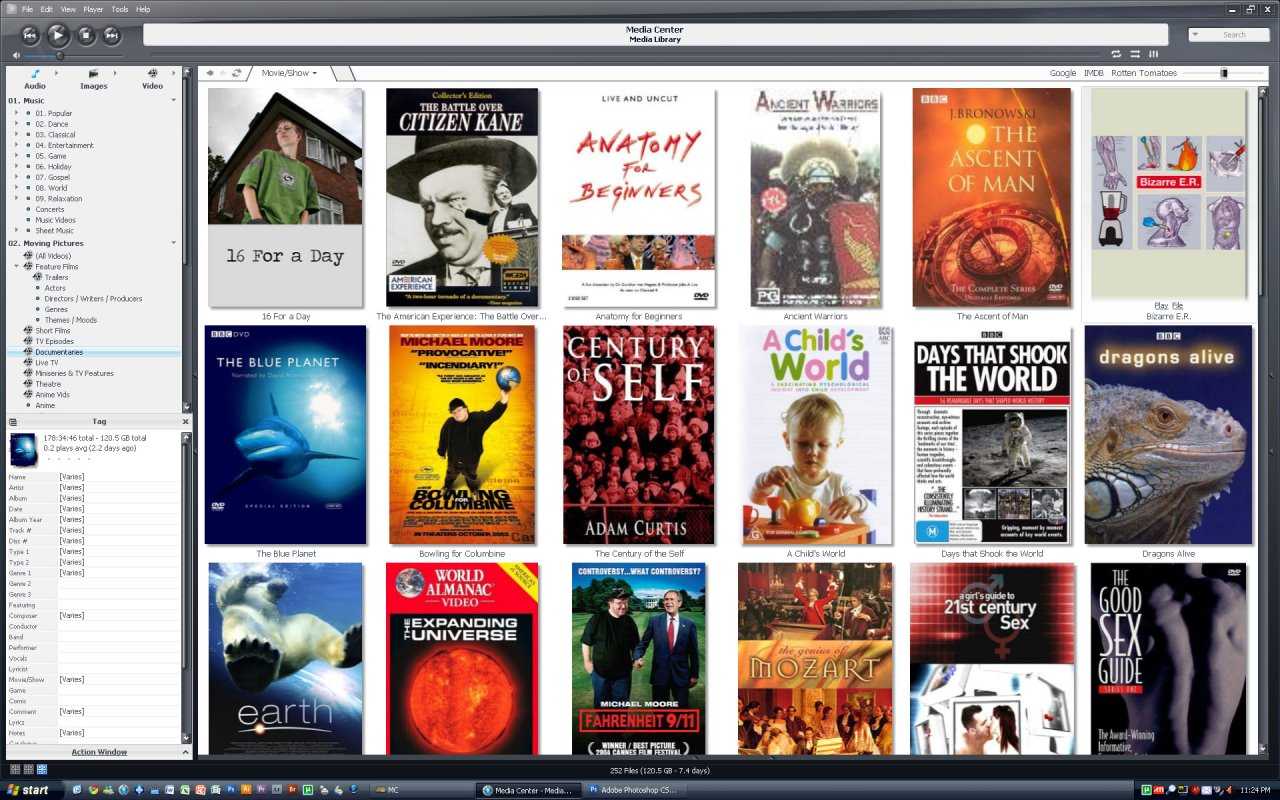This screenshot has width=1280, height=800.
Task: Click the first layout icon in status bar
Action: coord(15,769)
